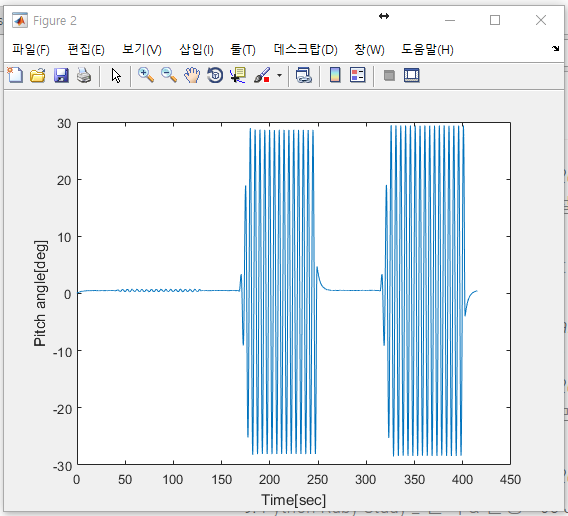Click the Pitch angle[deg] axis label
Viewport: 568px width, 516px height.
click(x=40, y=293)
